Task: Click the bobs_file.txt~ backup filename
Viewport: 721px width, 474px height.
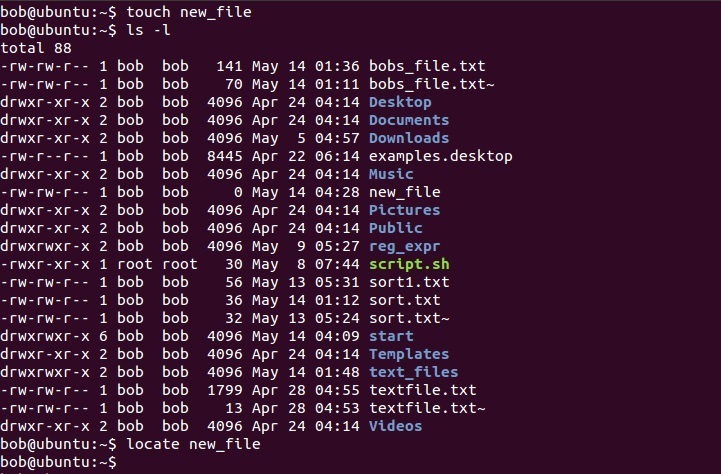Action: point(432,84)
